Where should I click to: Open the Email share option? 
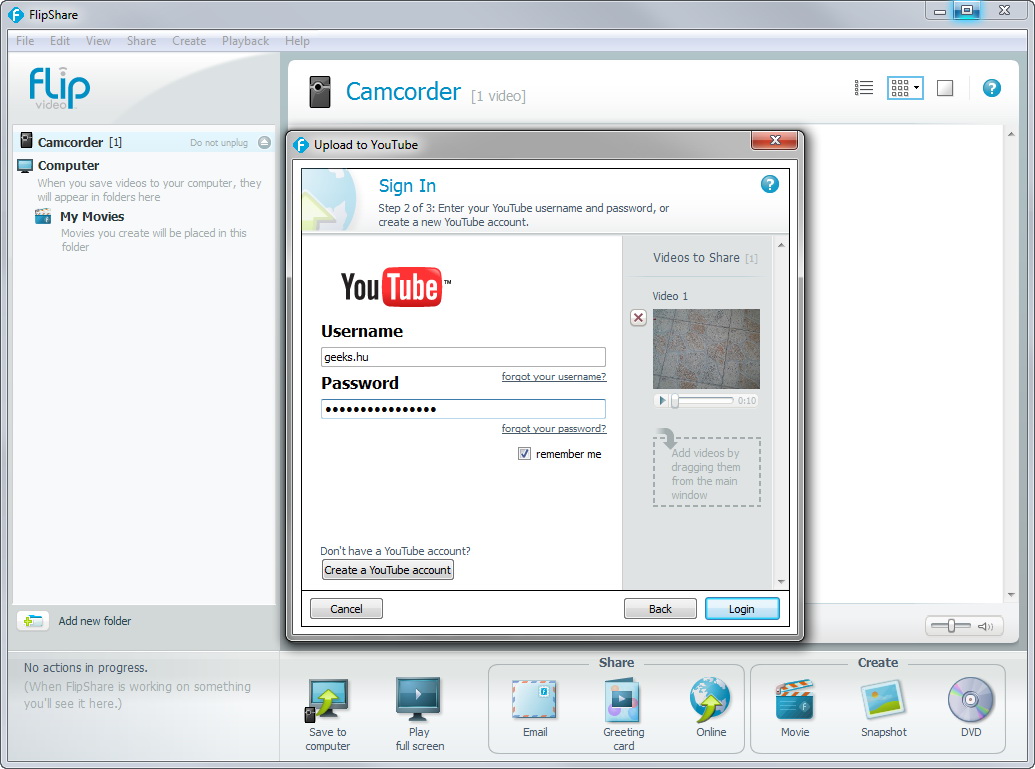click(534, 701)
